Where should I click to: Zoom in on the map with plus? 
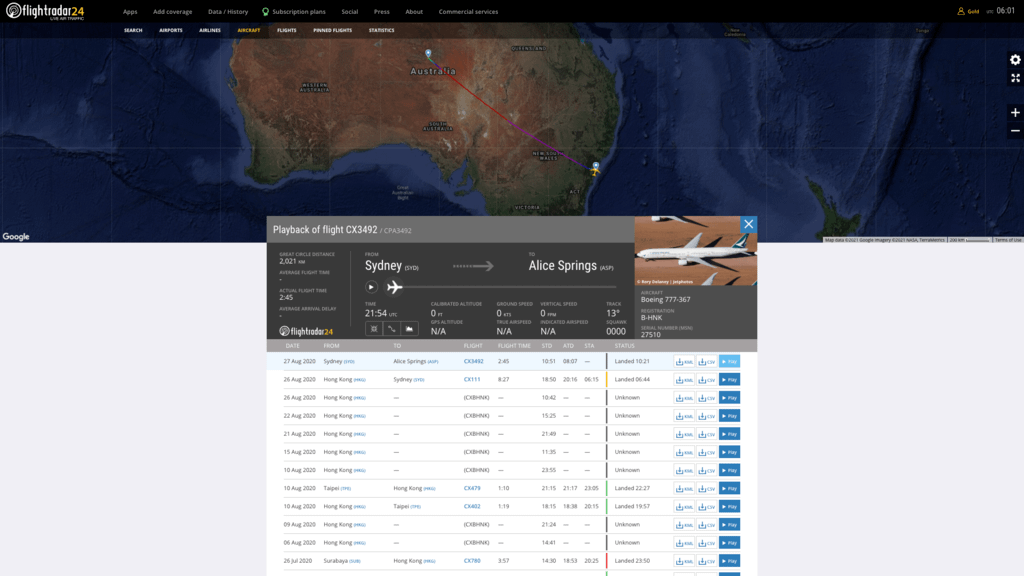coord(1015,112)
